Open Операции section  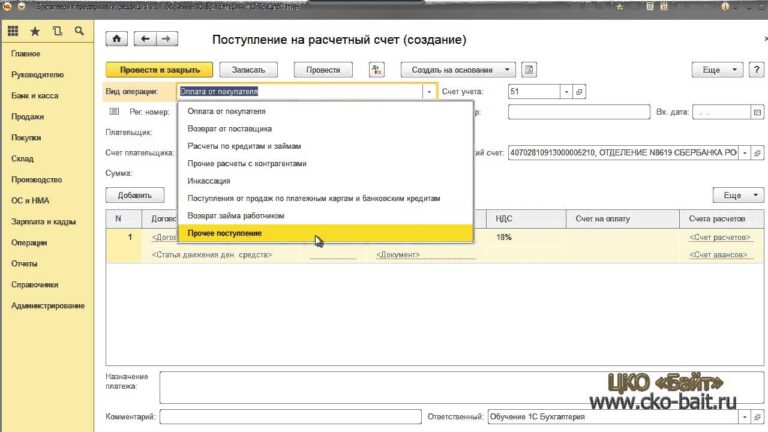pos(29,242)
